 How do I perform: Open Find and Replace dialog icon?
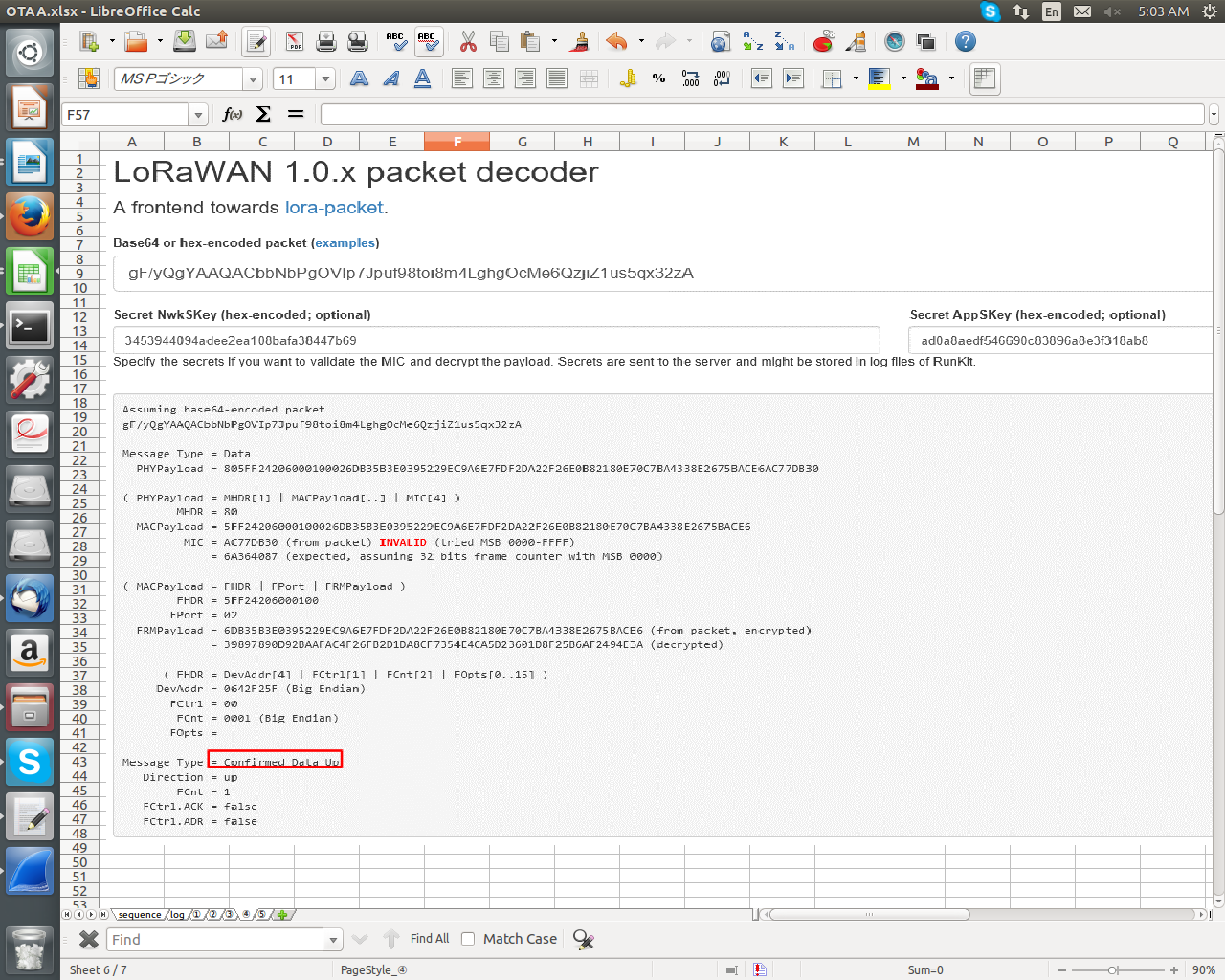click(583, 940)
